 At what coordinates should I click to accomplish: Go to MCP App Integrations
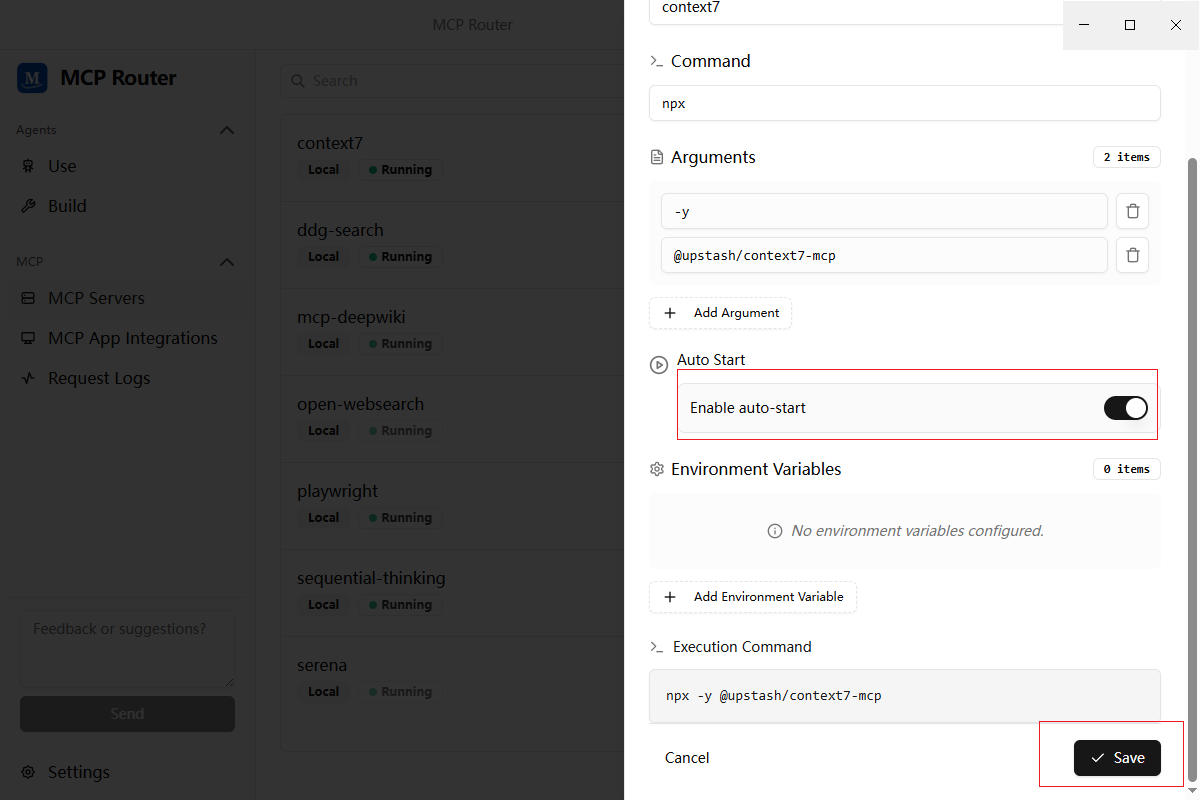[x=132, y=338]
